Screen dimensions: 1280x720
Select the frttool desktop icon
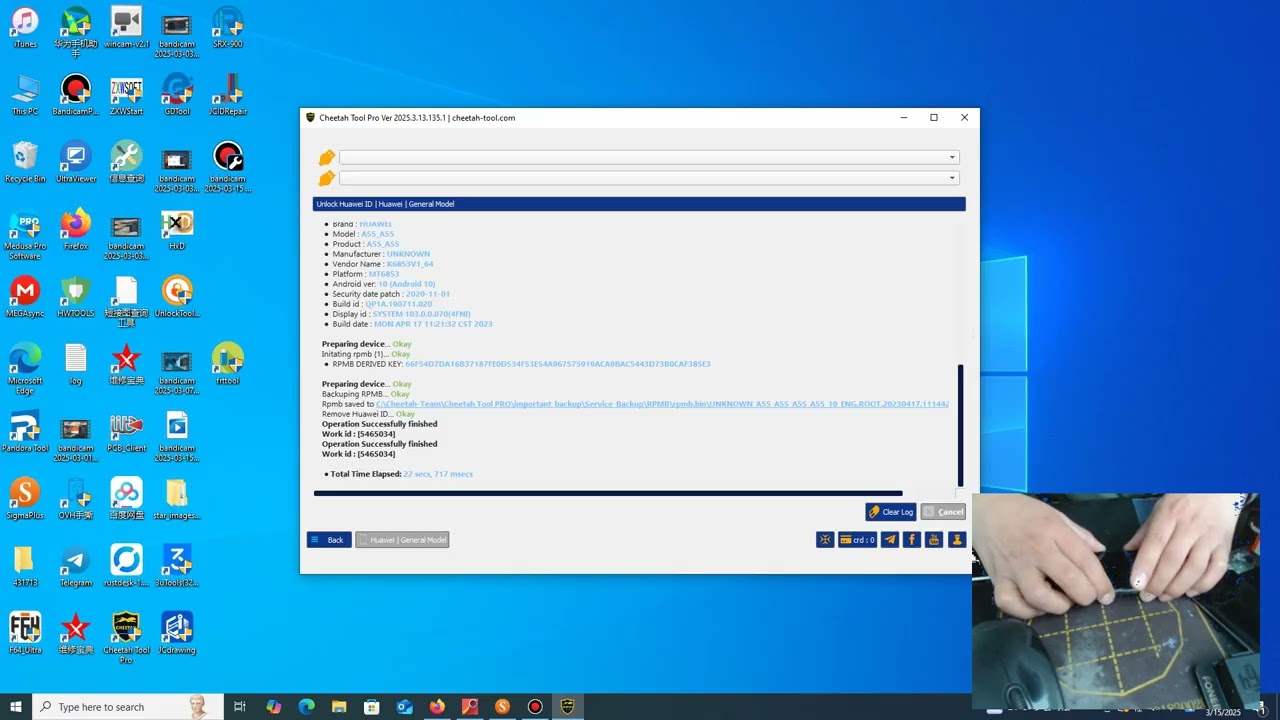pos(228,364)
